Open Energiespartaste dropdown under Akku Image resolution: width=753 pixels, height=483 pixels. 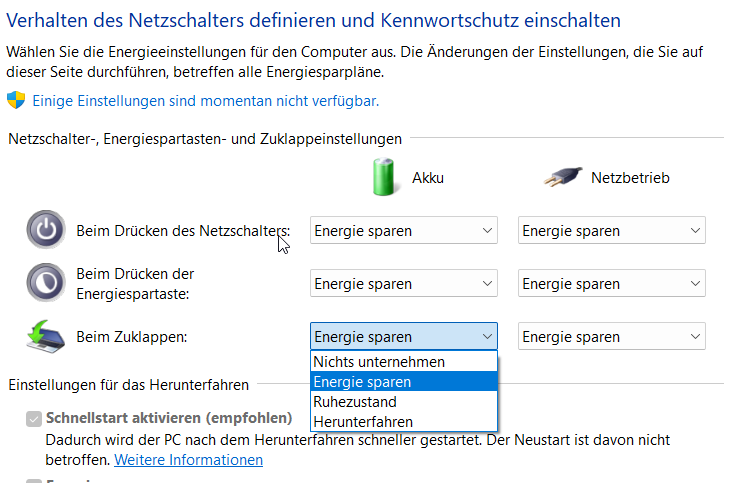tap(403, 284)
